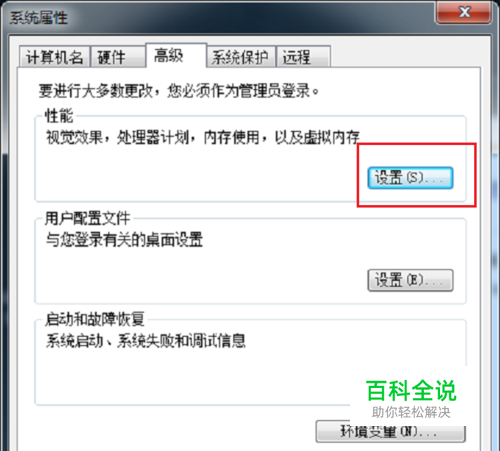This screenshot has height=451, width=500.
Task: Switch to the 计算机名 tab
Action: click(x=55, y=57)
